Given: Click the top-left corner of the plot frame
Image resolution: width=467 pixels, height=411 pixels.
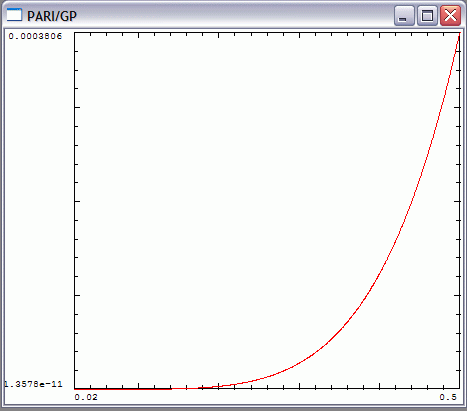Looking at the screenshot, I should (x=75, y=33).
